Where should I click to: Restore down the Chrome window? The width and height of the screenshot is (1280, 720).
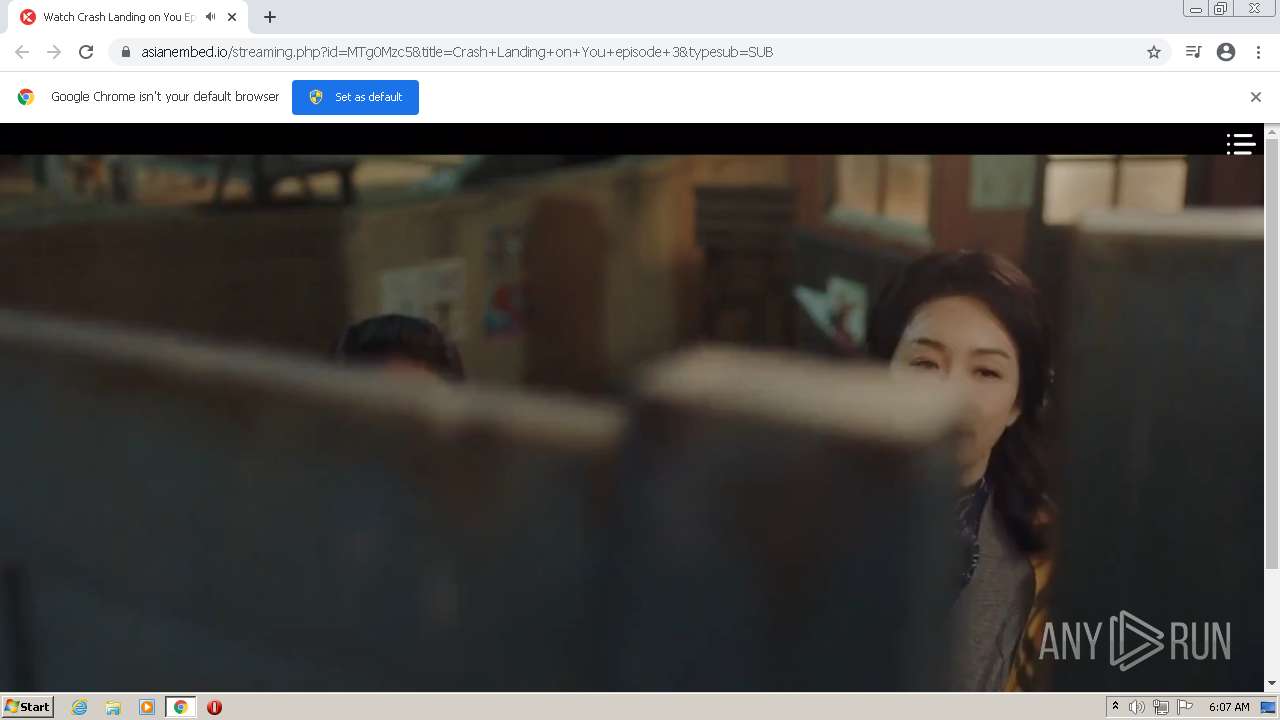pyautogui.click(x=1221, y=9)
